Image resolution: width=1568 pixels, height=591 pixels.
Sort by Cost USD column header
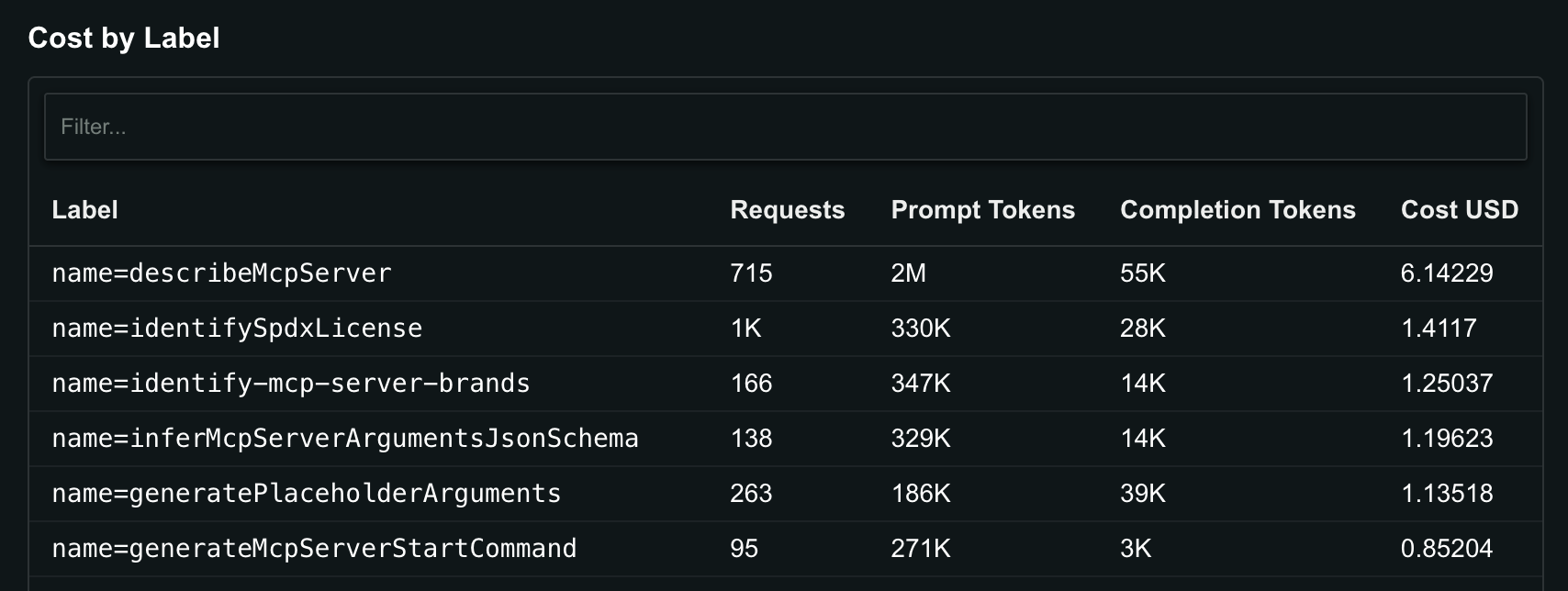click(1459, 210)
